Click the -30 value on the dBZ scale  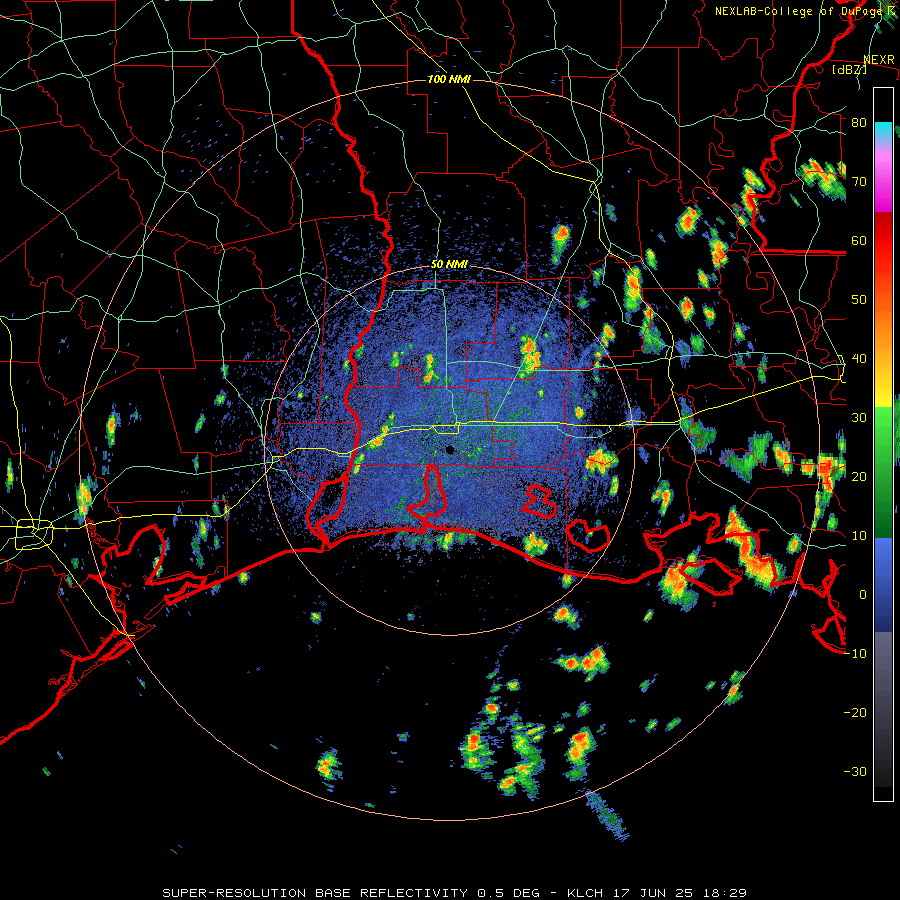coord(855,772)
